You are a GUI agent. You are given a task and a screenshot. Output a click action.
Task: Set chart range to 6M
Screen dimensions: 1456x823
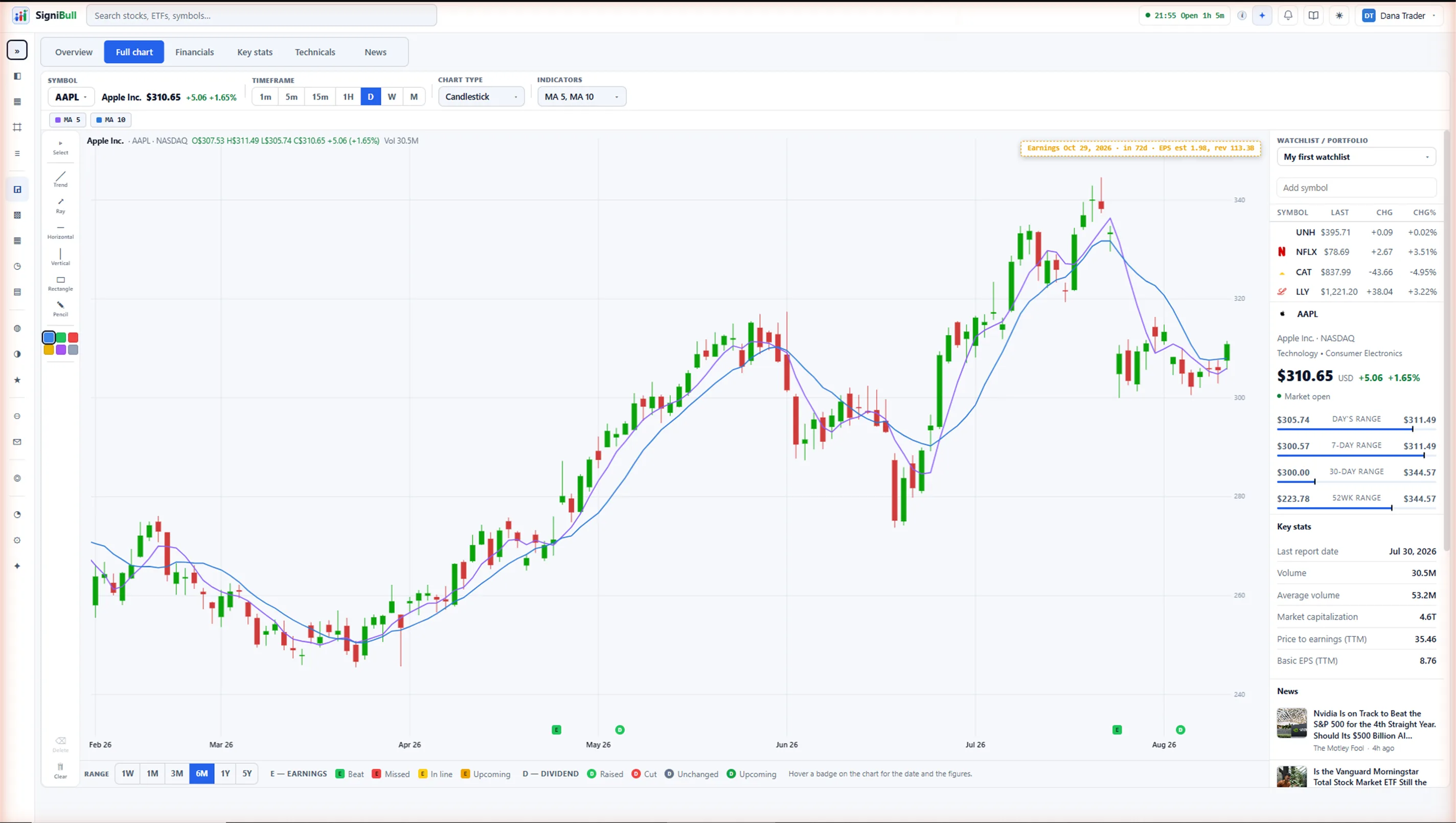click(202, 774)
